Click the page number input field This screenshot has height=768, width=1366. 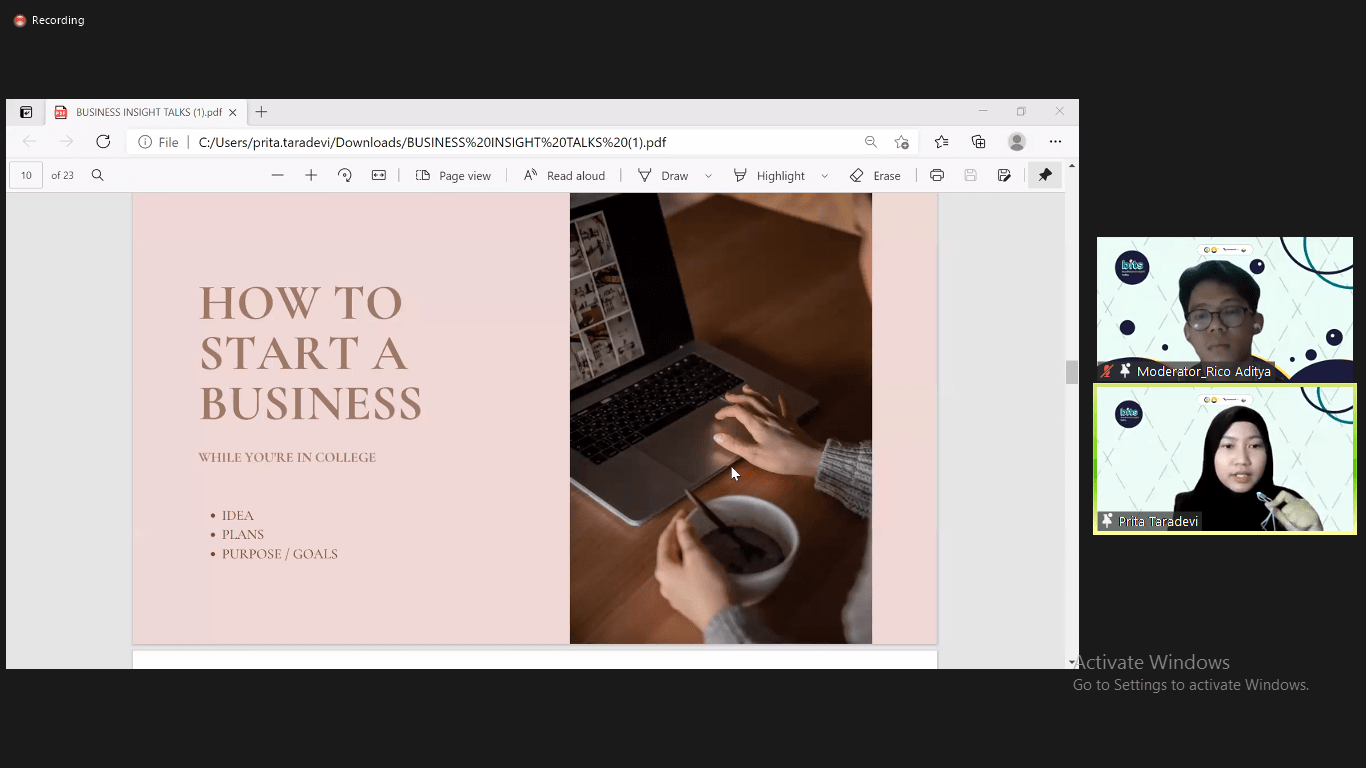coord(26,175)
